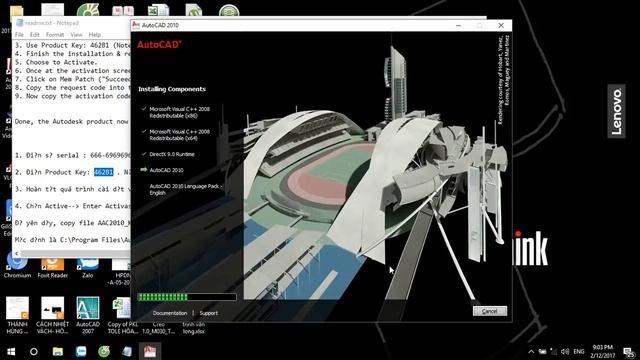The height and width of the screenshot is (360, 640).
Task: Click the AutoCAD installer taskbar icon
Action: point(150,351)
